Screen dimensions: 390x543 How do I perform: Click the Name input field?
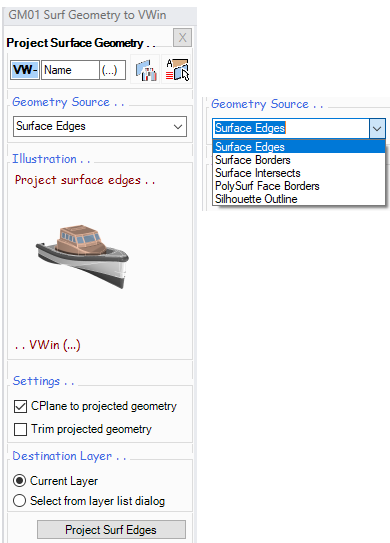pos(71,70)
